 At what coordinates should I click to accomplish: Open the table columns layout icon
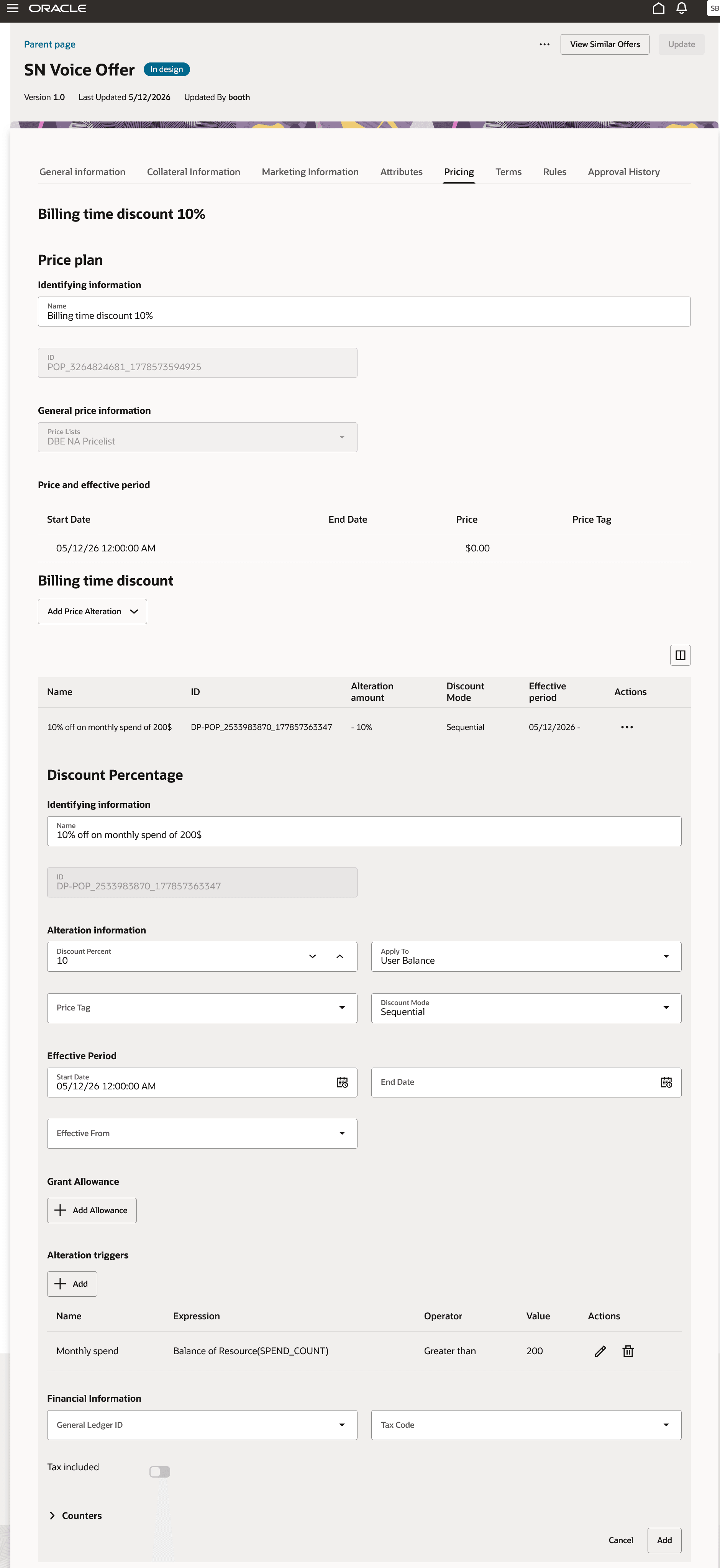(680, 655)
